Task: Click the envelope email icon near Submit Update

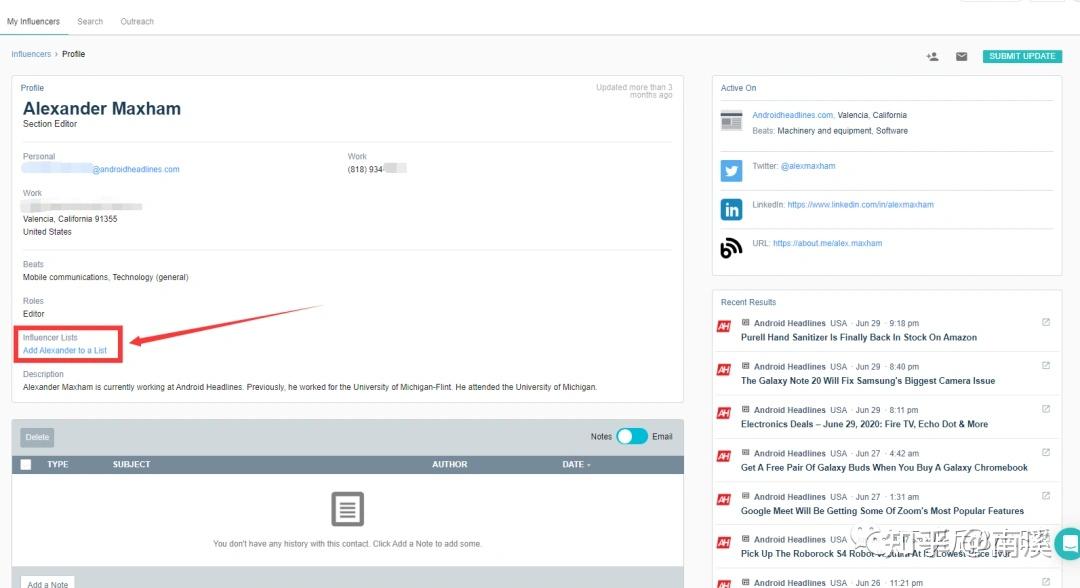Action: (x=962, y=56)
